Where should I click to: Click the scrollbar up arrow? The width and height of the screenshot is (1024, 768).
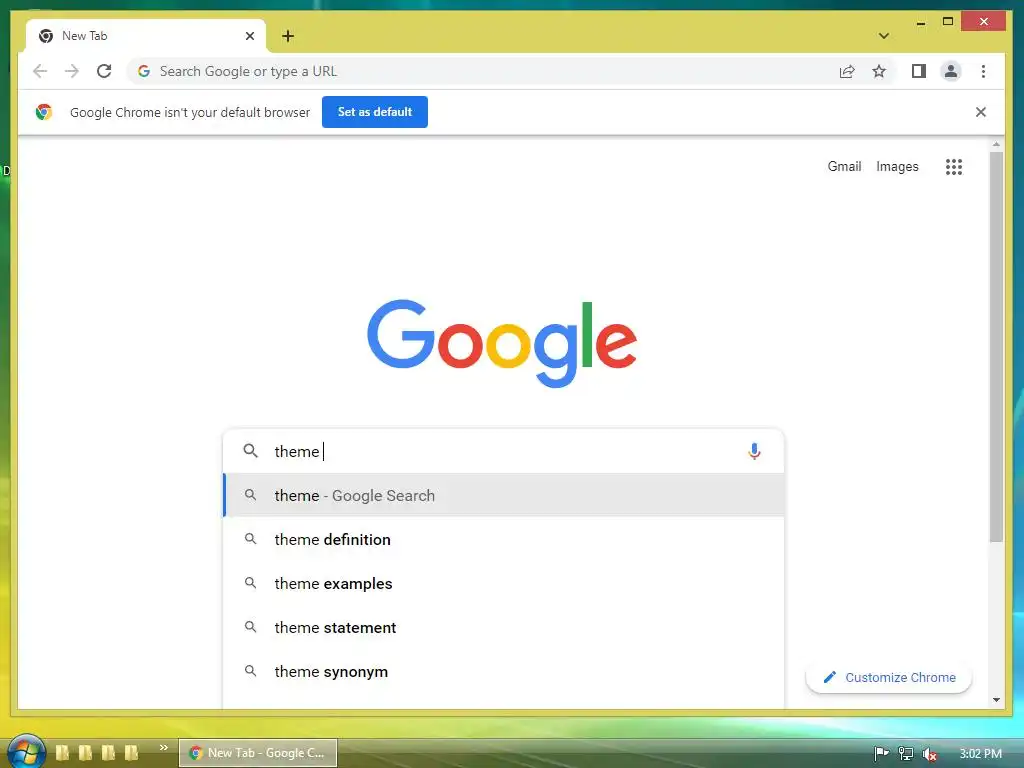[x=996, y=144]
